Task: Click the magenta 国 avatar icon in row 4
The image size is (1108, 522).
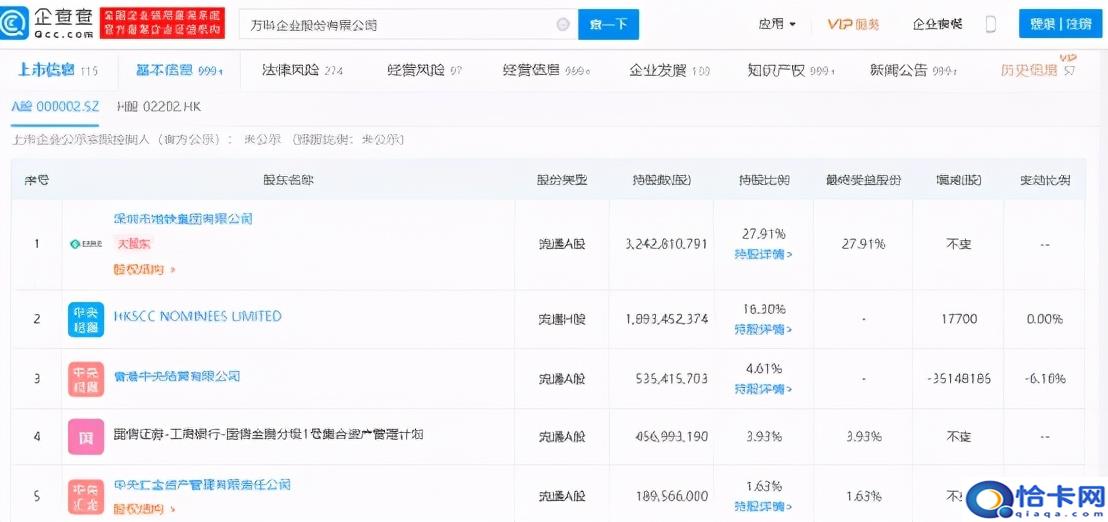Action: (86, 437)
